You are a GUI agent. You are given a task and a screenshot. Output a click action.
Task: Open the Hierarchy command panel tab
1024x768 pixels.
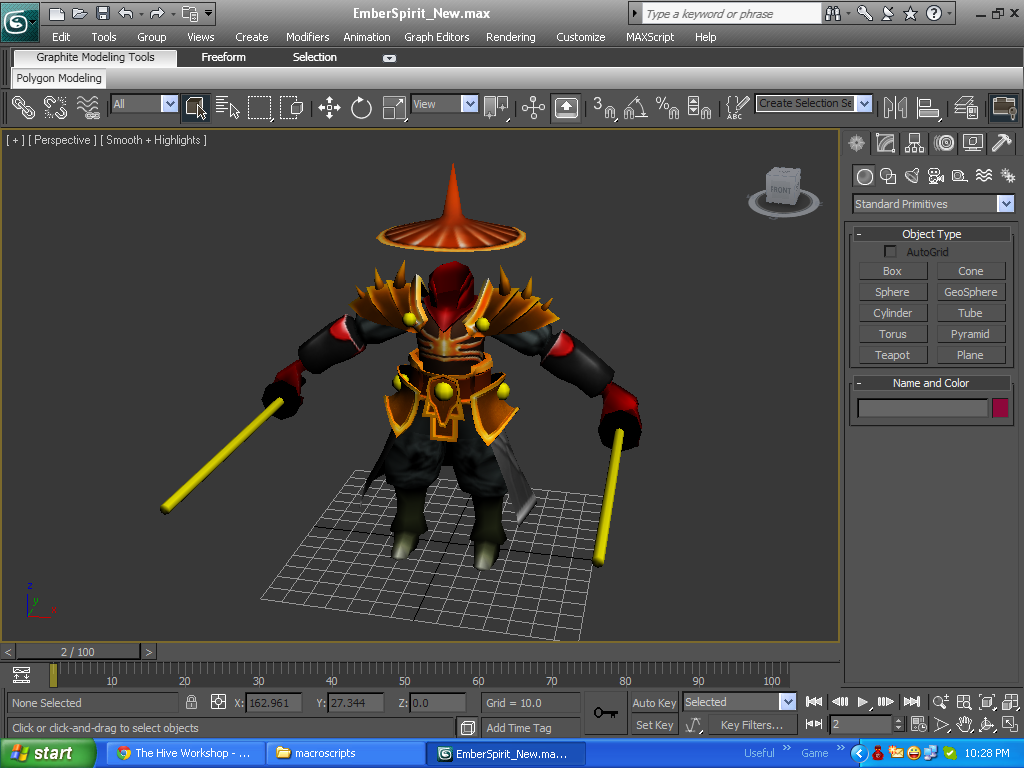click(914, 143)
